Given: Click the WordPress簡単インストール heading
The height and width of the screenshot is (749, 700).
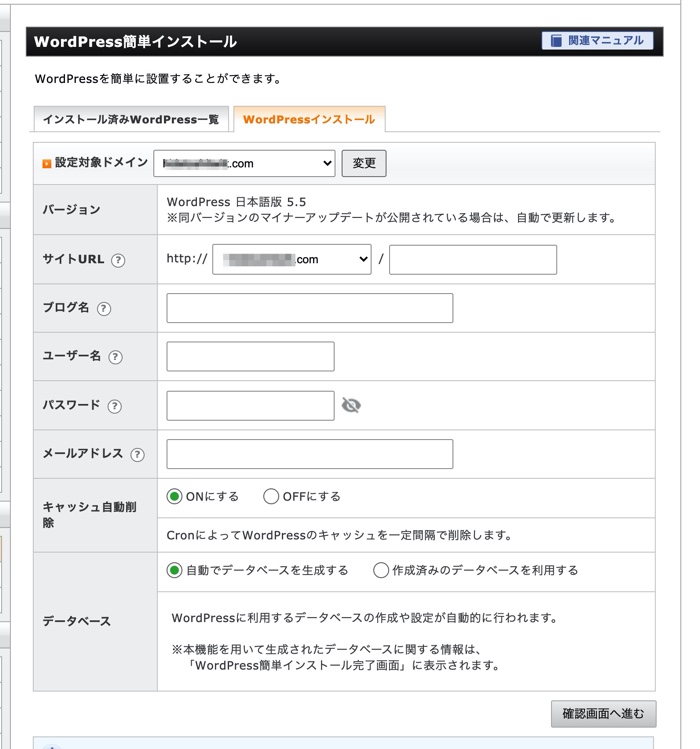Looking at the screenshot, I should [x=135, y=42].
